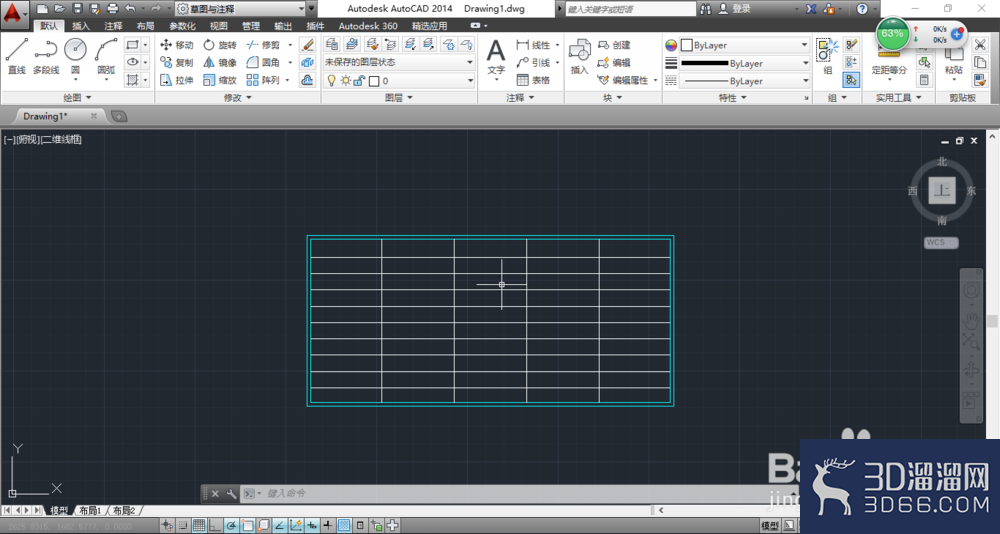Click the layer color swatch beside 0

(374, 81)
